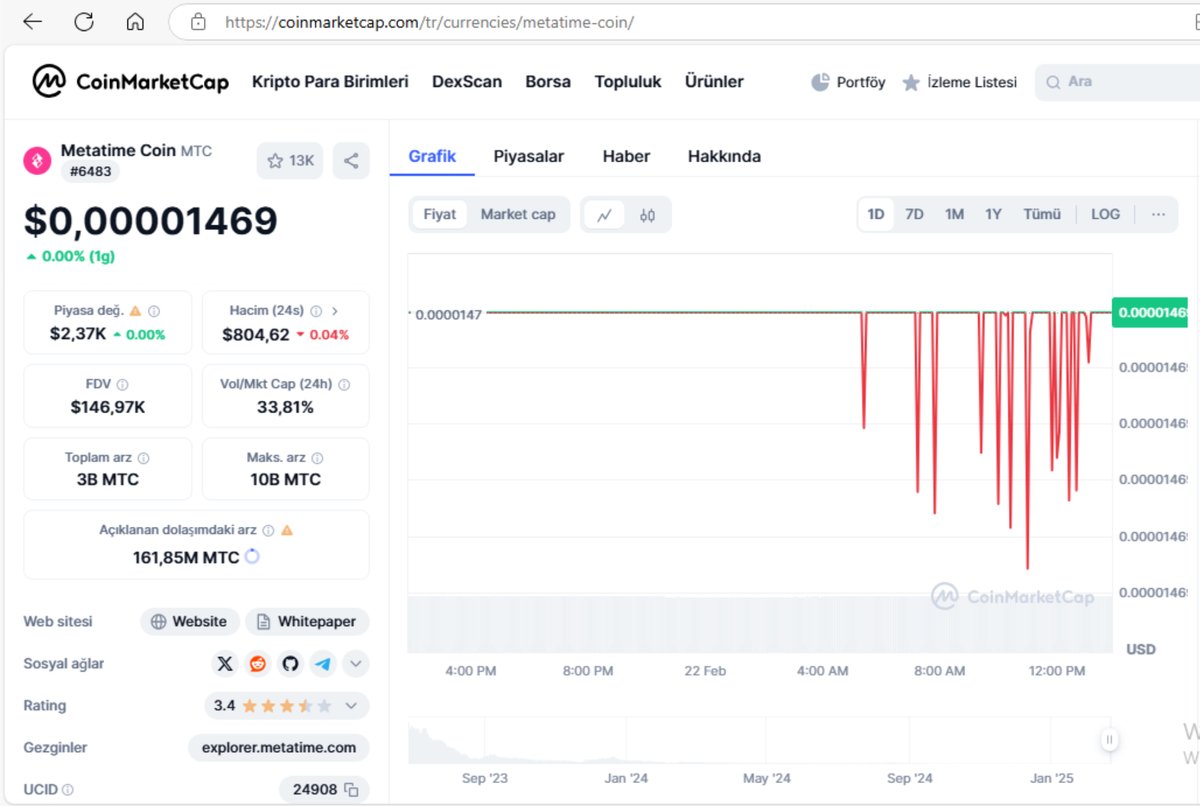Select line chart type
Image resolution: width=1200 pixels, height=806 pixels.
[x=605, y=215]
